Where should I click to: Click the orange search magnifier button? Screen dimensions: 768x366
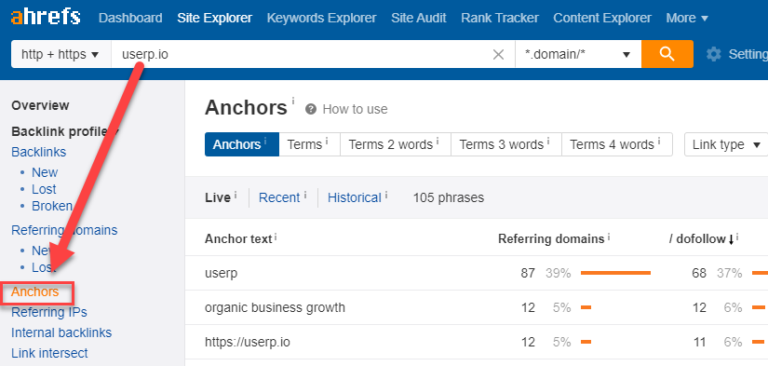667,54
